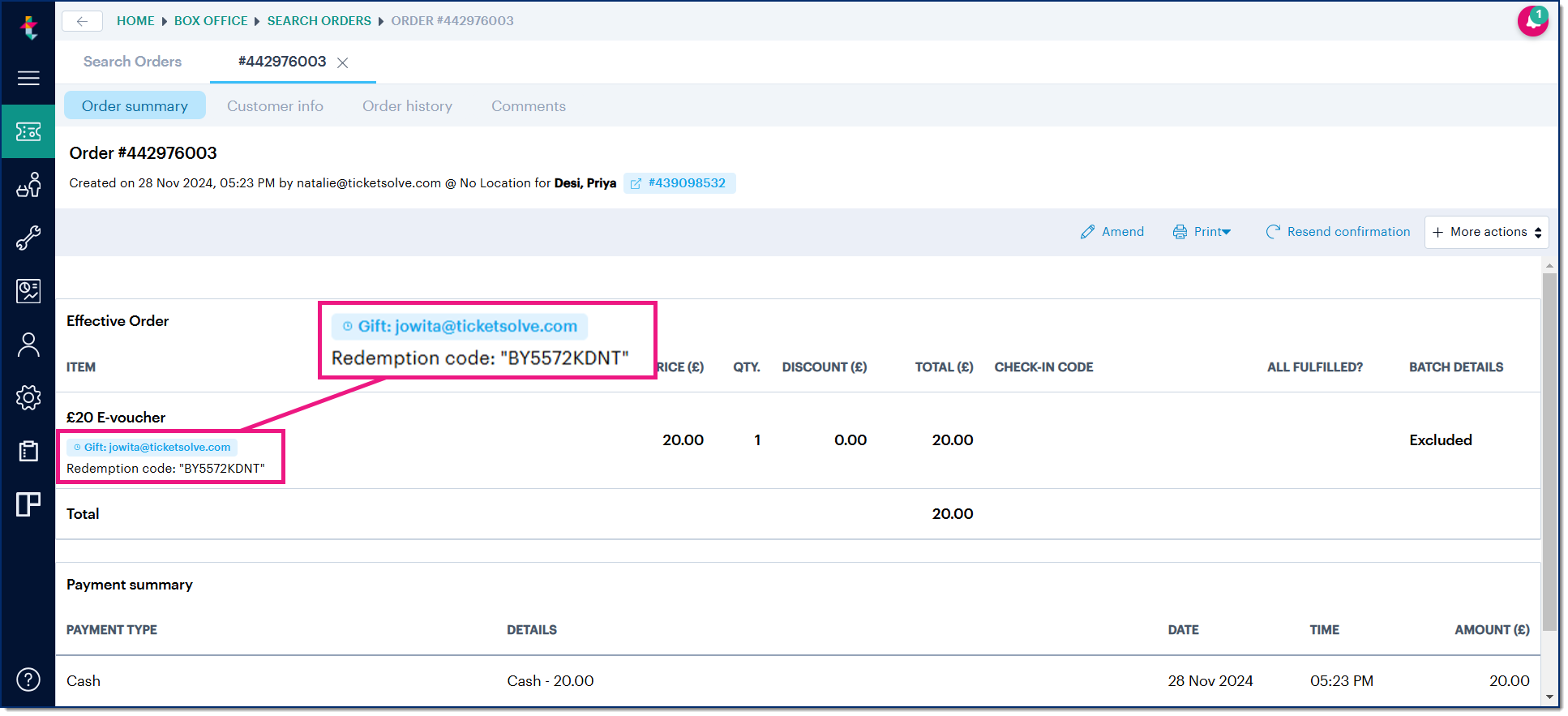Open the help question mark icon
The image size is (1568, 716).
pos(28,680)
